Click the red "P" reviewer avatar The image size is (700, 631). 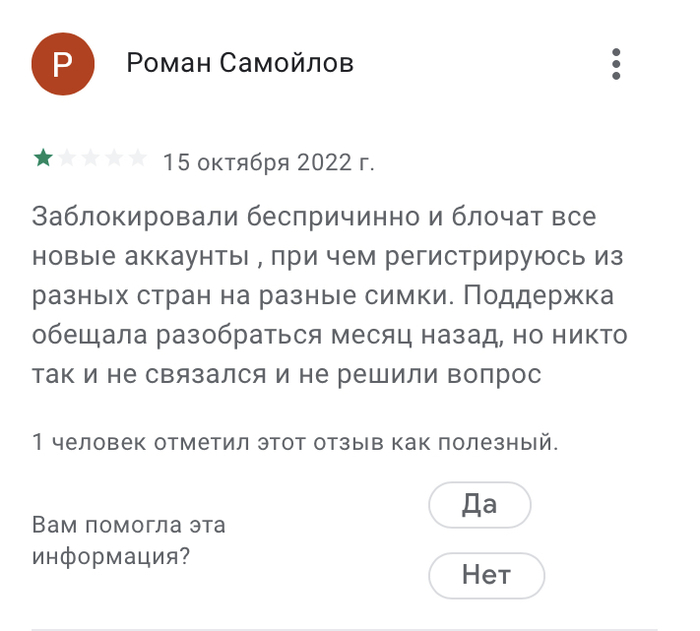coord(63,65)
